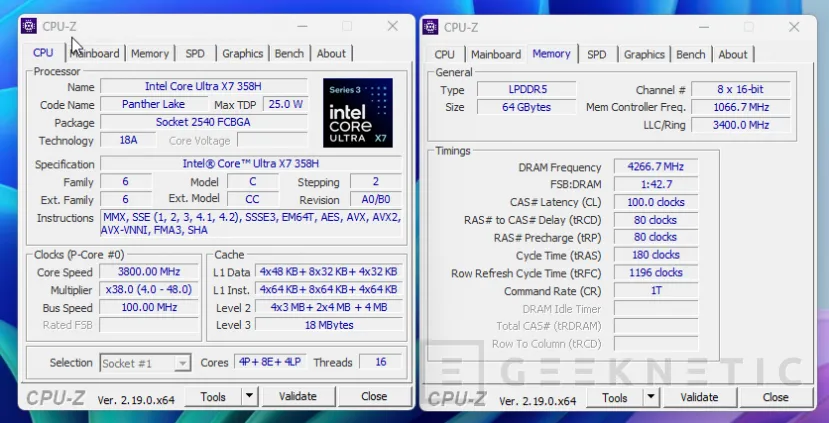Click the L1 Inst. cache value
The width and height of the screenshot is (829, 423).
(x=329, y=290)
